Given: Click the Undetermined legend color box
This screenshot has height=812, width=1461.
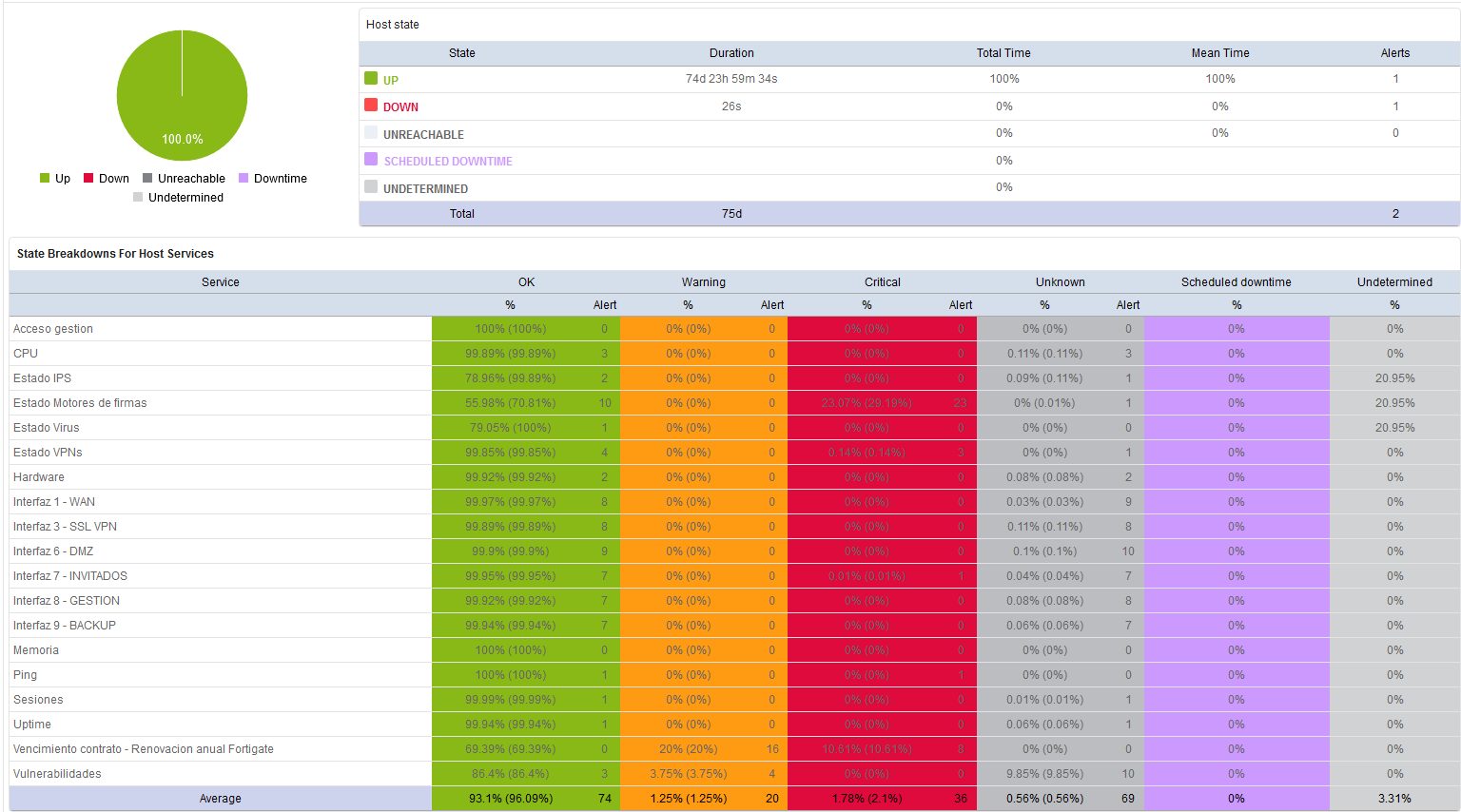Looking at the screenshot, I should click(x=138, y=198).
